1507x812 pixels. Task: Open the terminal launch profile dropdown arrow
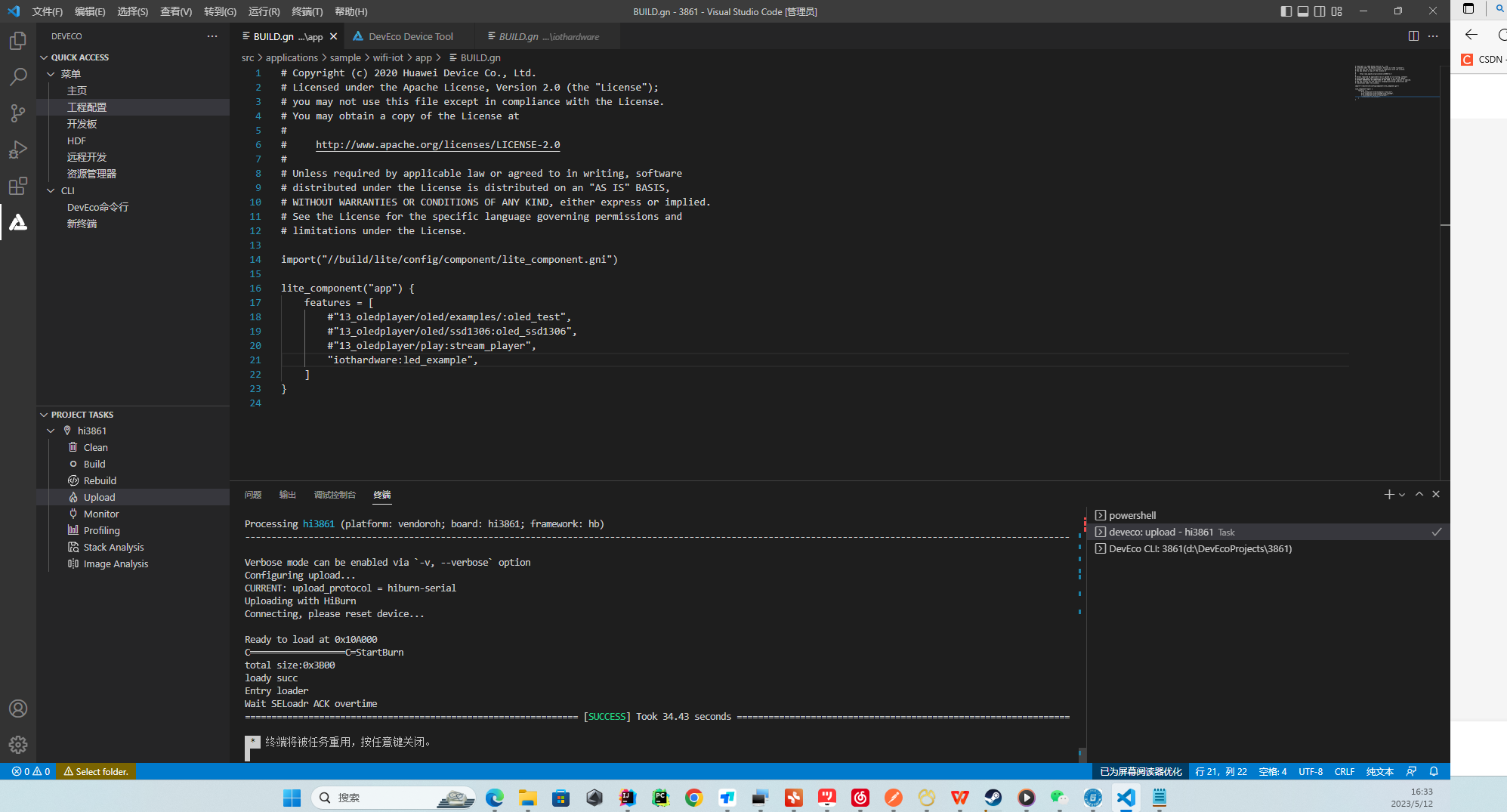[1402, 494]
